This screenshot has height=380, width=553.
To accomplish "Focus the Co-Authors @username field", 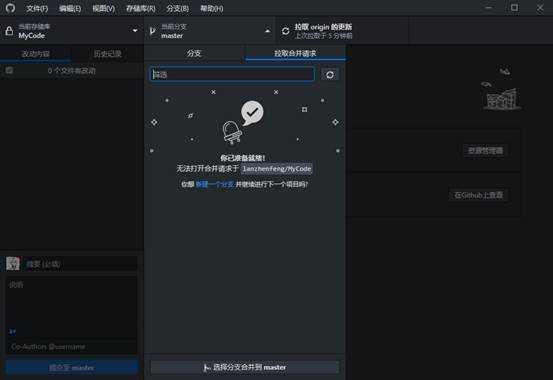I will [72, 347].
